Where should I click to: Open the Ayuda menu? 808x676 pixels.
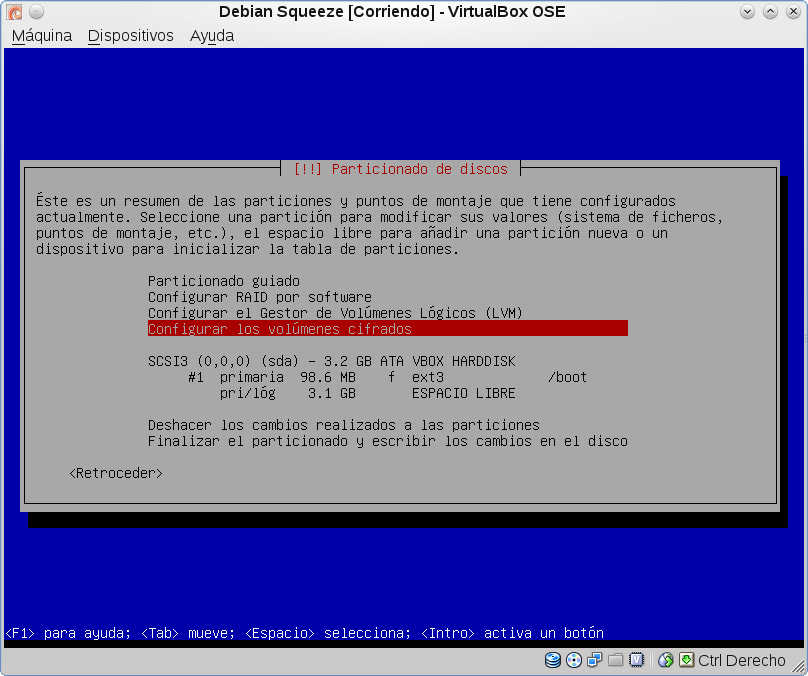pyautogui.click(x=212, y=36)
